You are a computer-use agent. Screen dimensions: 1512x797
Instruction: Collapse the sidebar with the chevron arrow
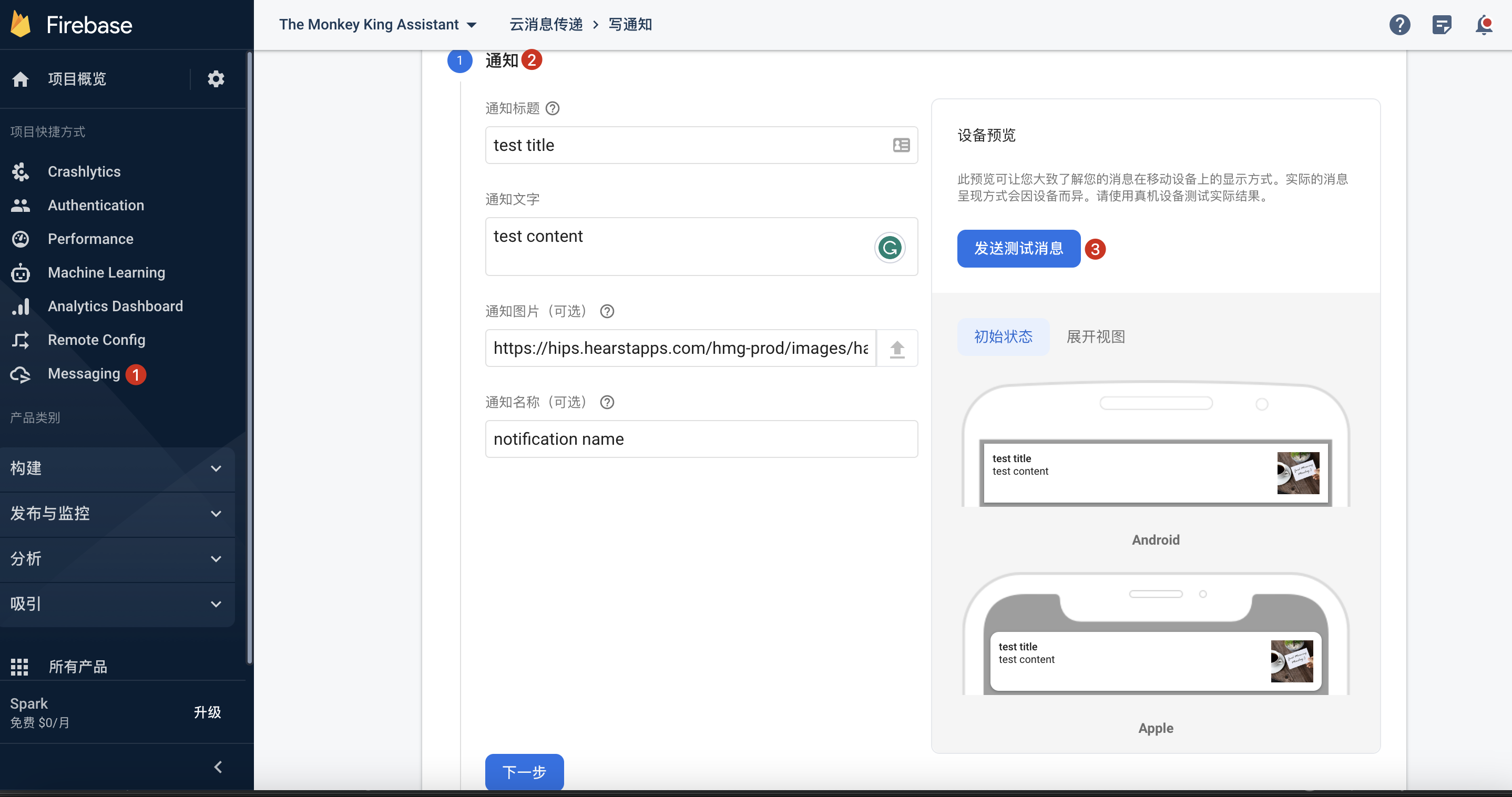pyautogui.click(x=218, y=767)
